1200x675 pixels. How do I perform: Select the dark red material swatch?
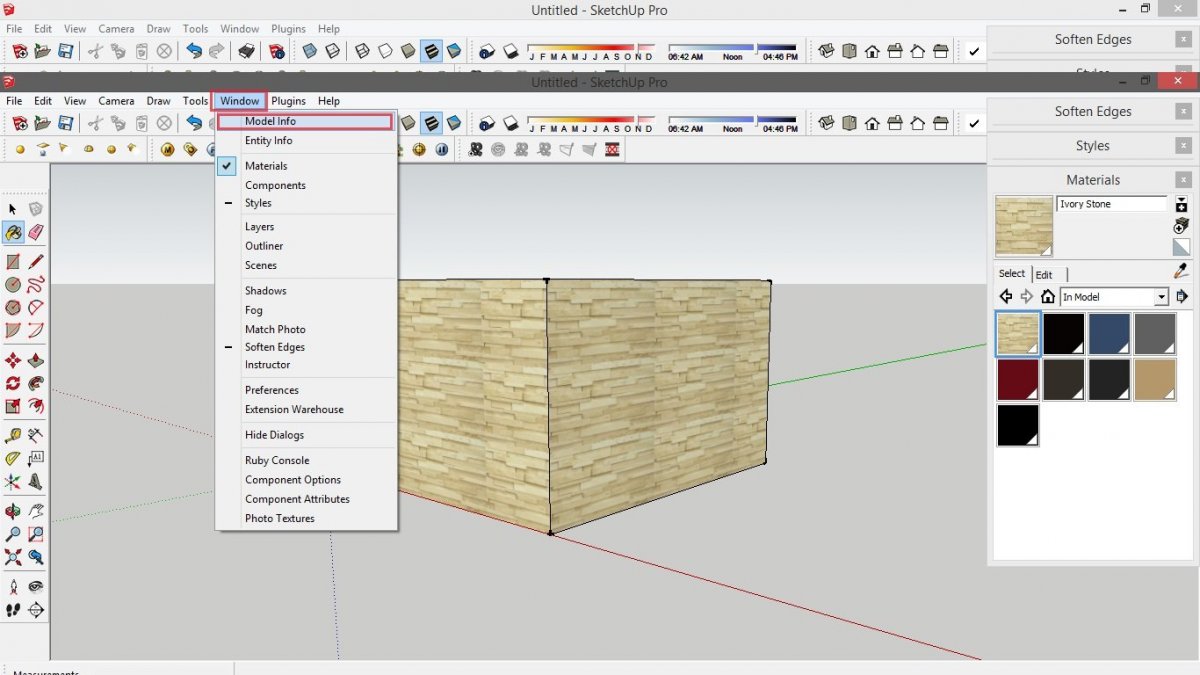(1017, 379)
